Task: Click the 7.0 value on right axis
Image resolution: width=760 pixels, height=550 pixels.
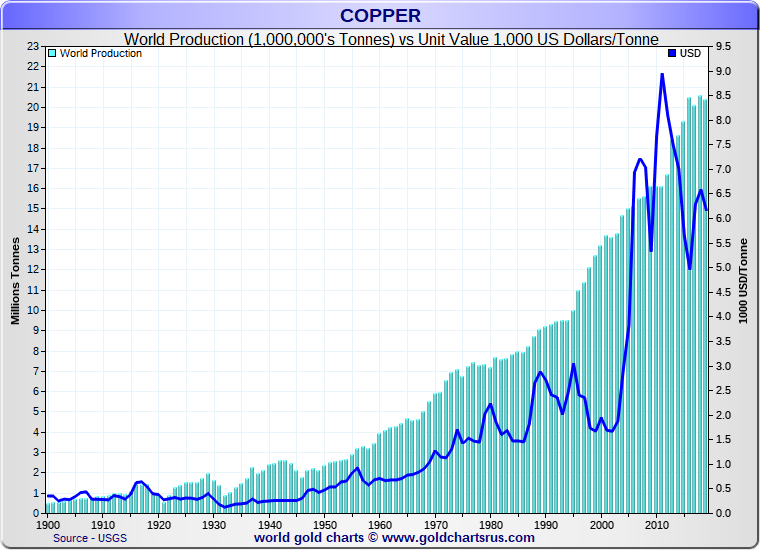Action: pyautogui.click(x=723, y=169)
